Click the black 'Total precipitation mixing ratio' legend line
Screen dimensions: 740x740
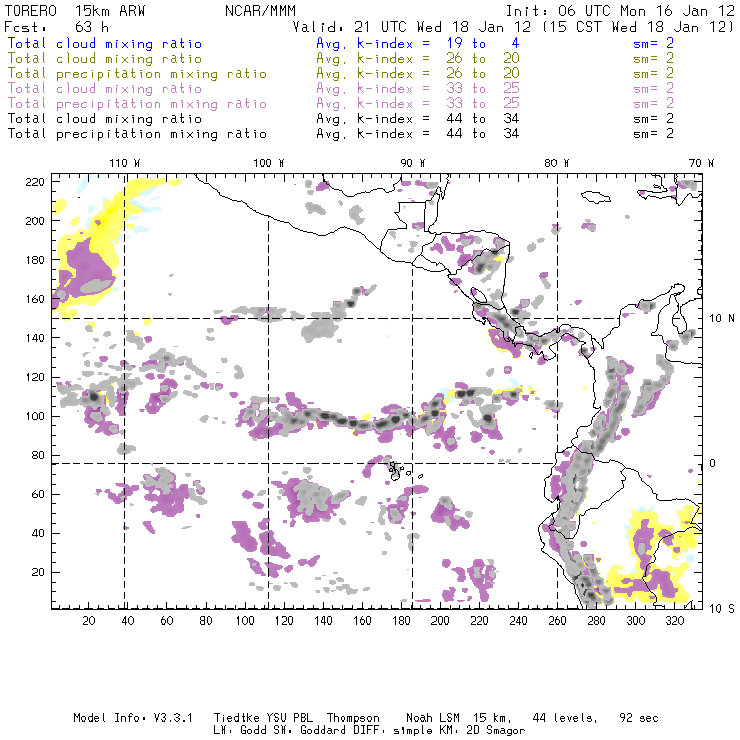(137, 134)
